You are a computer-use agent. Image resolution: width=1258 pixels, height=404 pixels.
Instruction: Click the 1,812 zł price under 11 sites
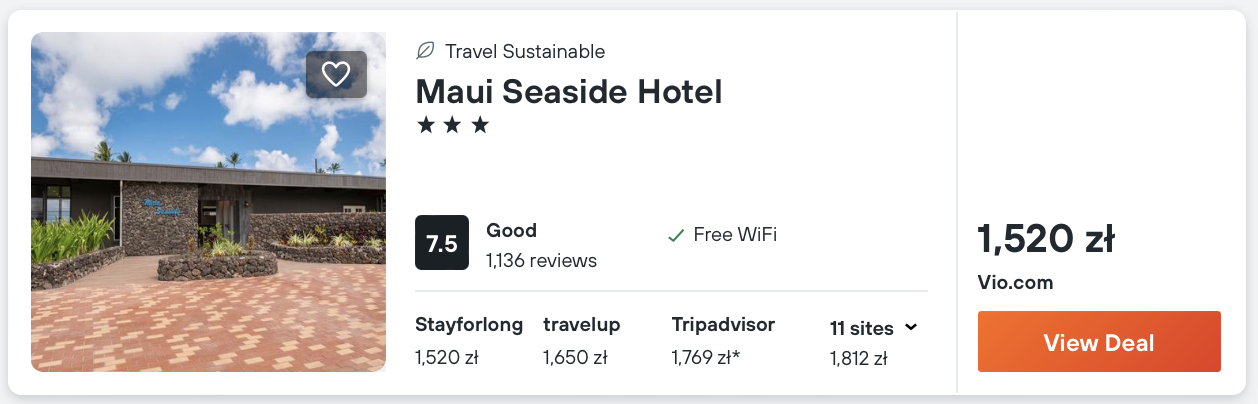(x=858, y=358)
